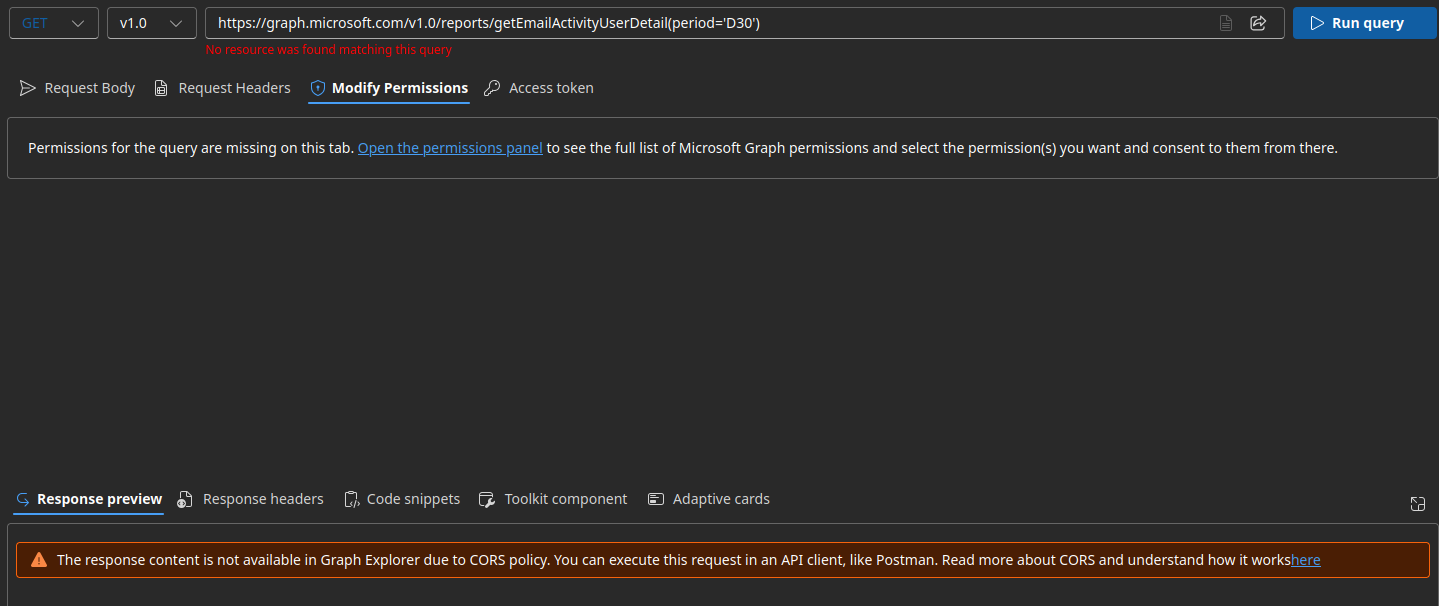Click the share query icon near the URL bar
Screen dimensions: 1439x606
tap(1258, 22)
